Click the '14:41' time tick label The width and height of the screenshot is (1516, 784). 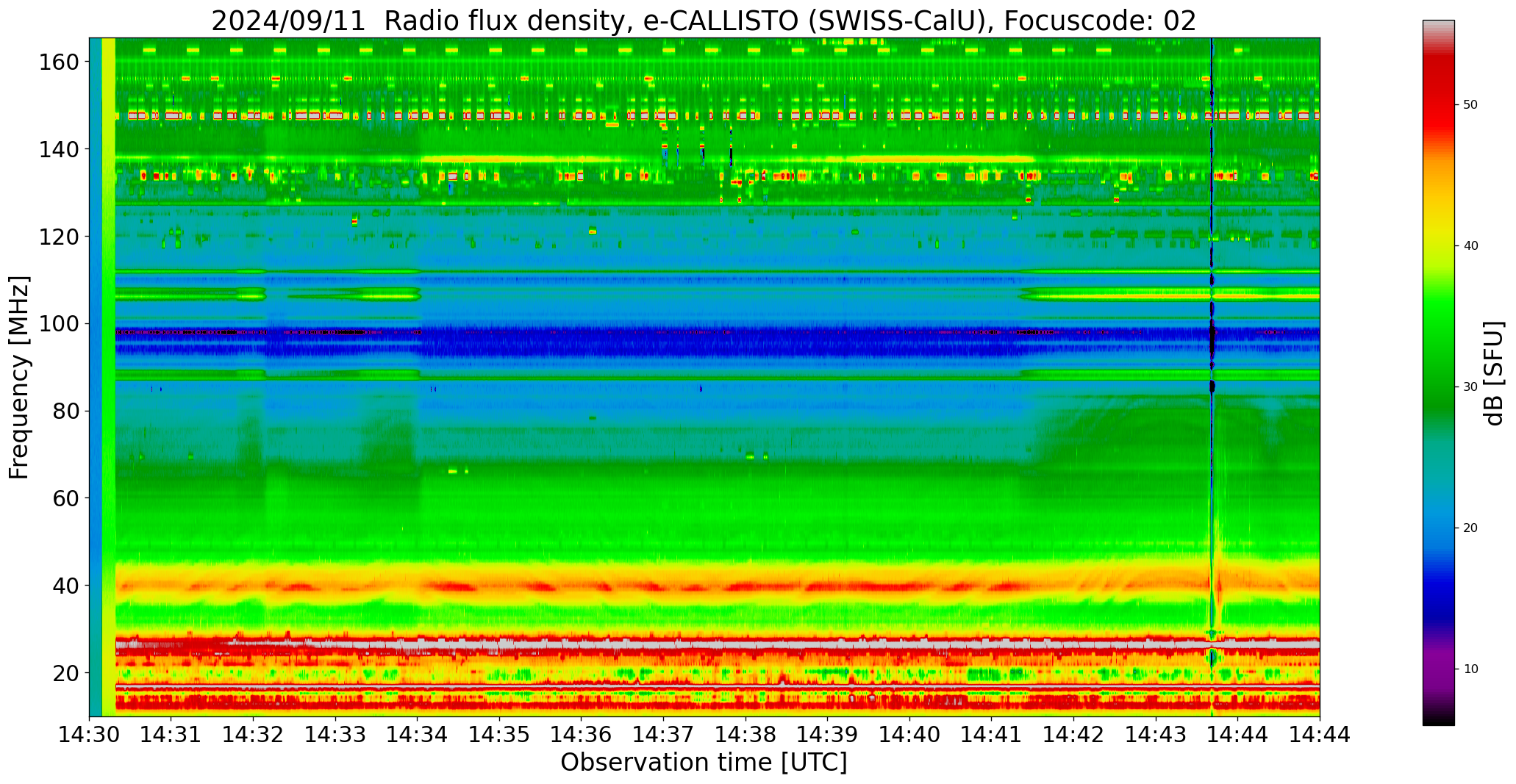click(991, 734)
